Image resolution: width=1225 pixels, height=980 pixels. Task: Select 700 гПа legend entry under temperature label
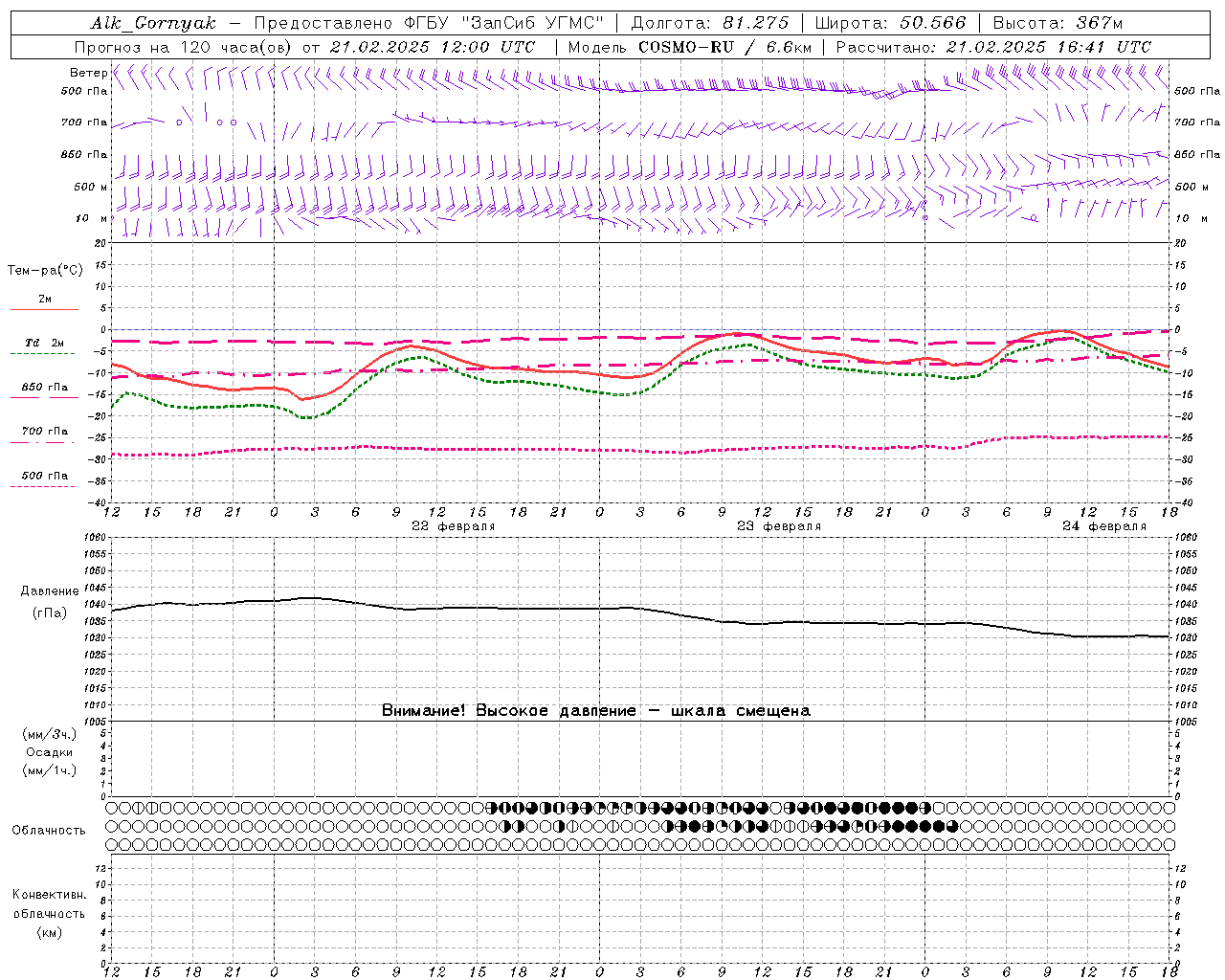click(45, 431)
